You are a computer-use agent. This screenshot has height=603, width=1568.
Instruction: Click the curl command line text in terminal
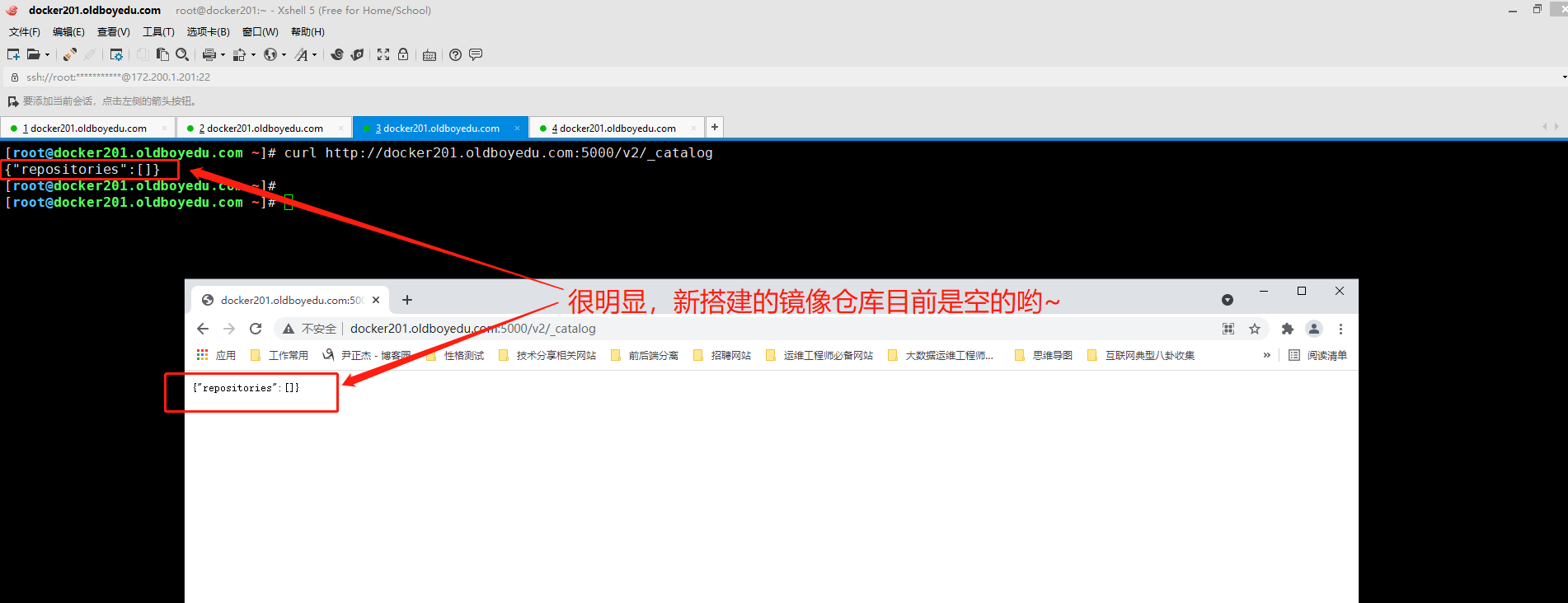coord(498,152)
